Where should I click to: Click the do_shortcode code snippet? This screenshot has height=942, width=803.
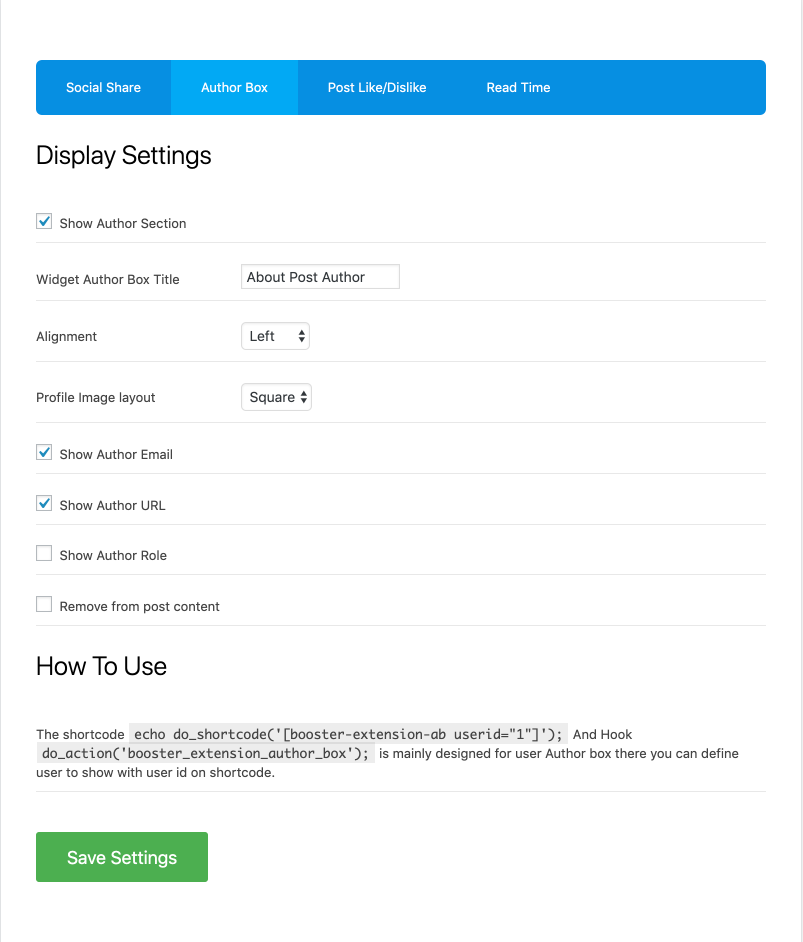coord(349,734)
